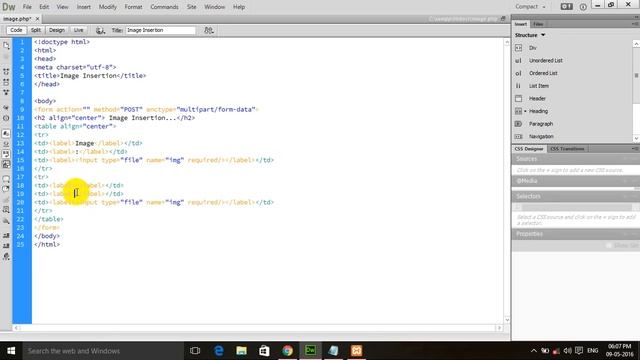Open Google Chrome from the taskbar
640x360 pixels.
point(287,351)
